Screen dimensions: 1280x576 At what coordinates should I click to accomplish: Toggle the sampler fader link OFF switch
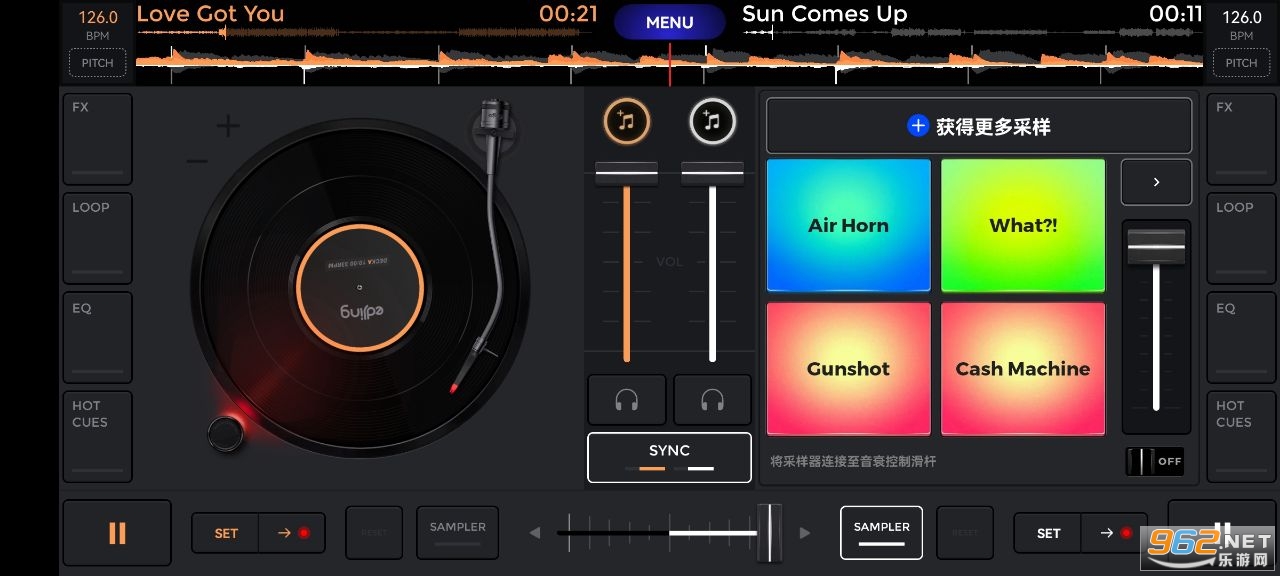point(1154,461)
